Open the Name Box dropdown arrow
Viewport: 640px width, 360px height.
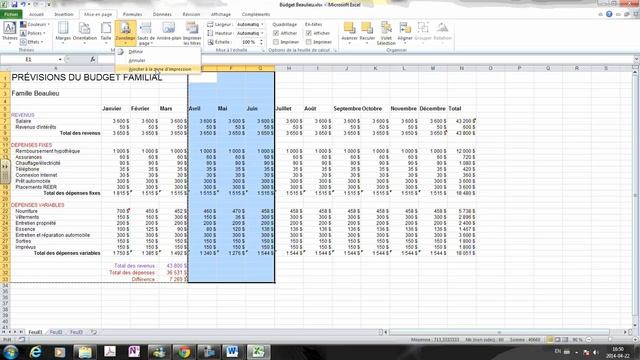(60, 60)
